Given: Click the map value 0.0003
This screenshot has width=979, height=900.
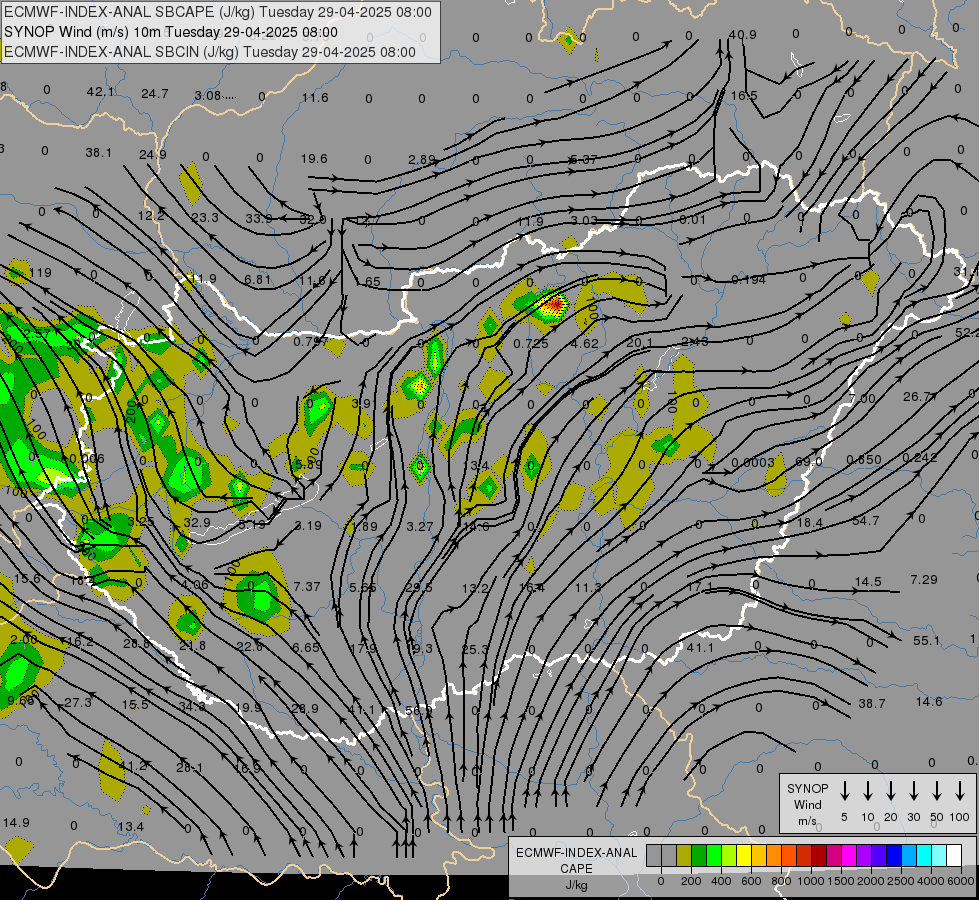Looking at the screenshot, I should 752,462.
